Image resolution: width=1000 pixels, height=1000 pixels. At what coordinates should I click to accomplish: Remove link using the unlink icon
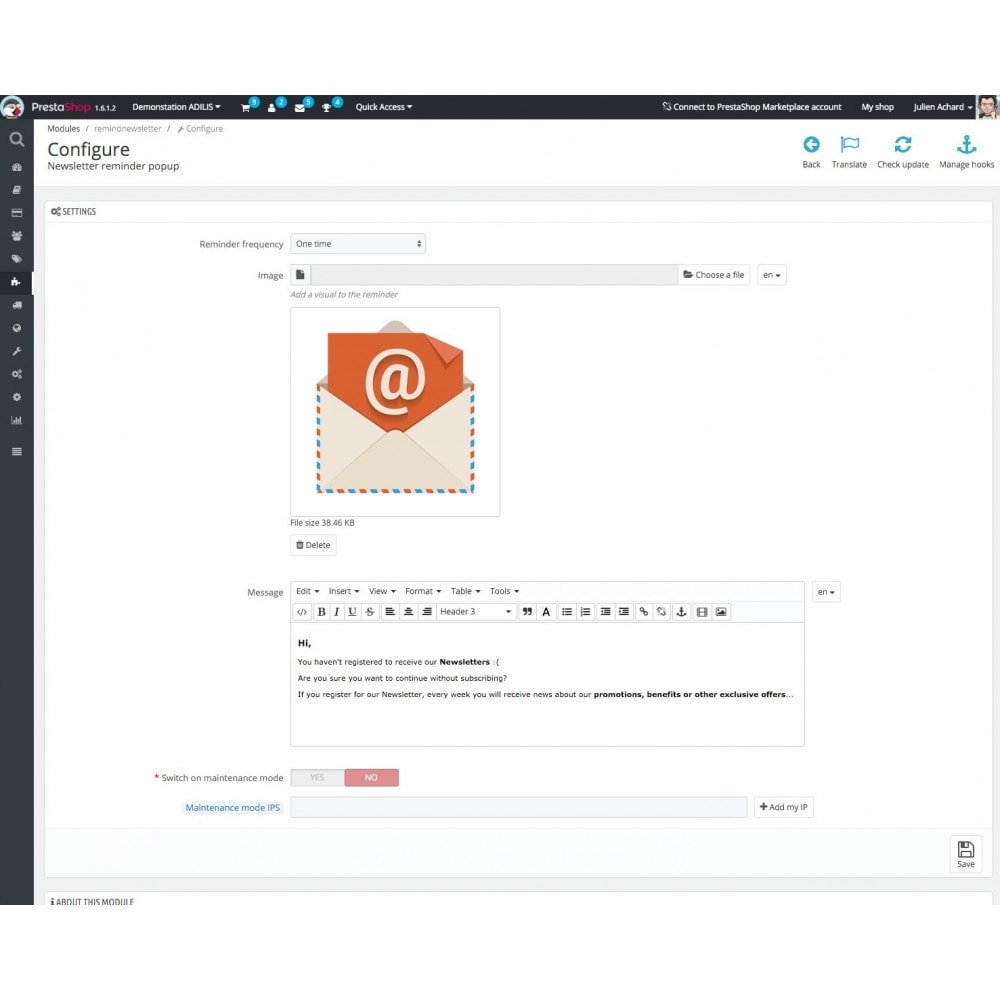click(662, 612)
